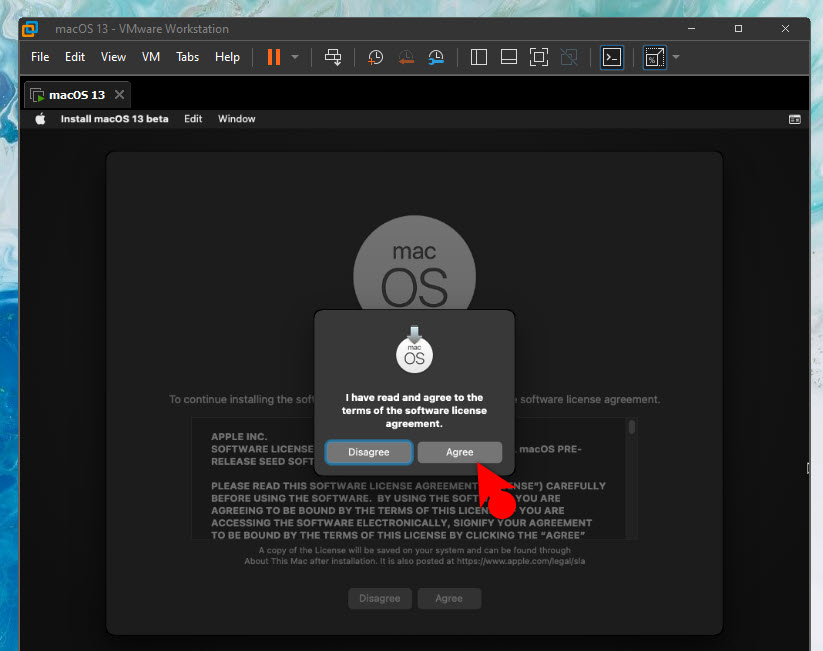This screenshot has height=651, width=823.
Task: Open the VMware Edit menu
Action: pos(75,57)
